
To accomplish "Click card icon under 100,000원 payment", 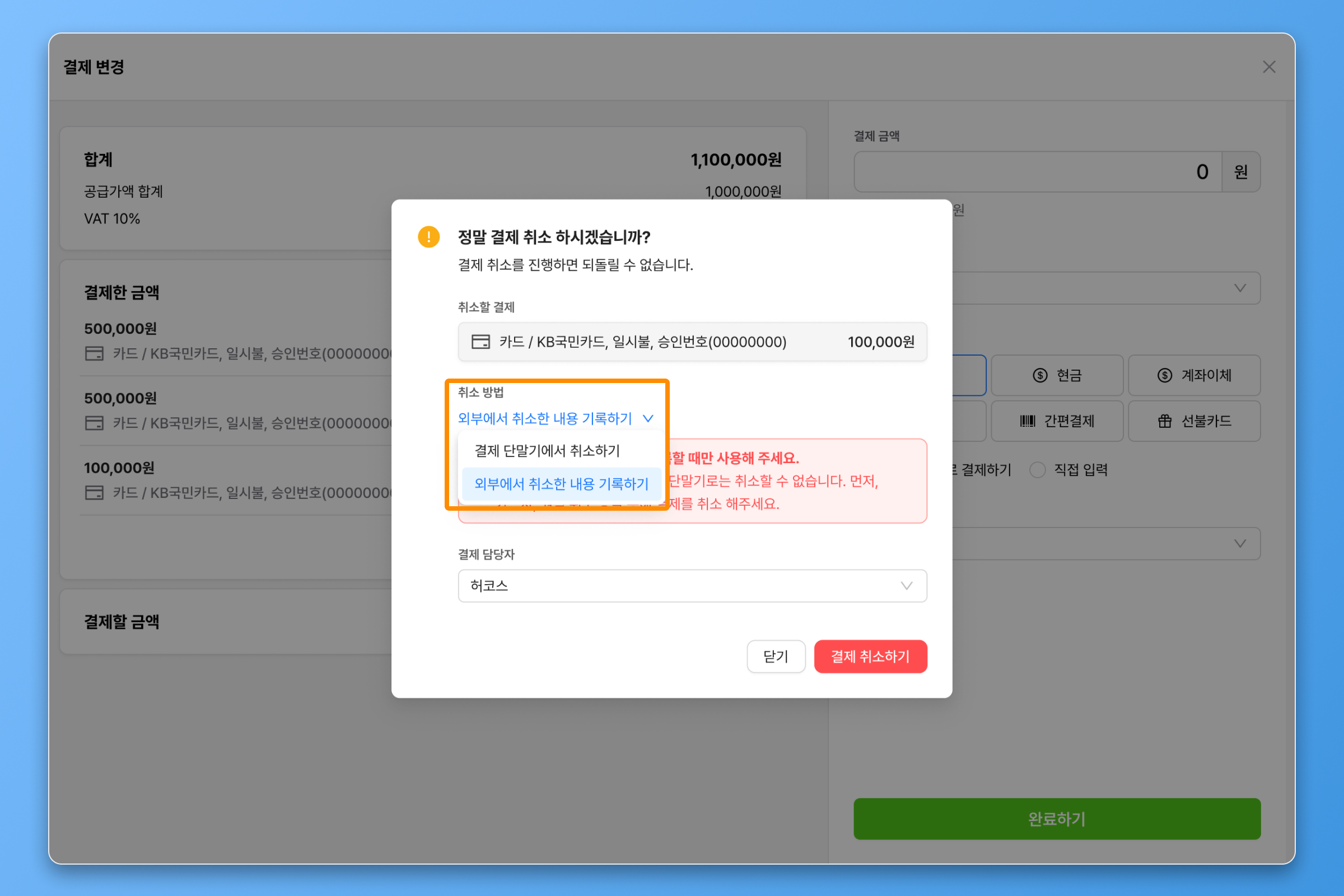I will [x=94, y=493].
